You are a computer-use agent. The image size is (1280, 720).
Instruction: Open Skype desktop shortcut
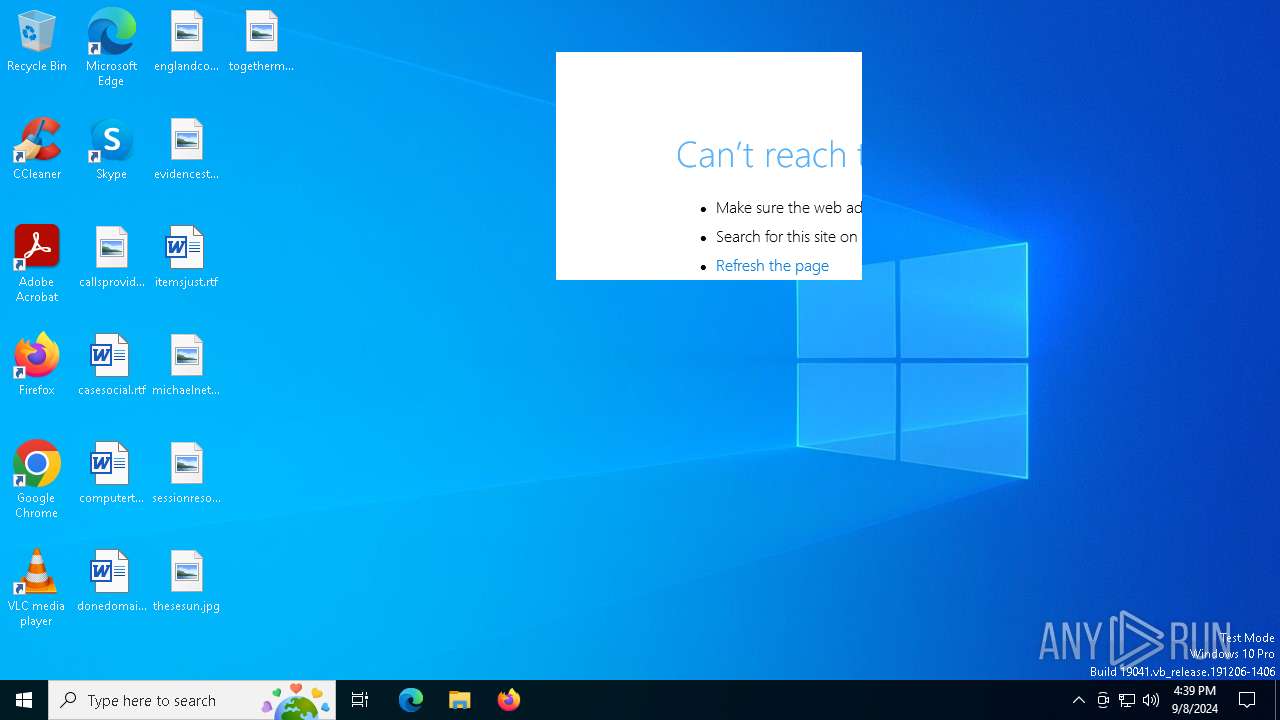click(111, 150)
